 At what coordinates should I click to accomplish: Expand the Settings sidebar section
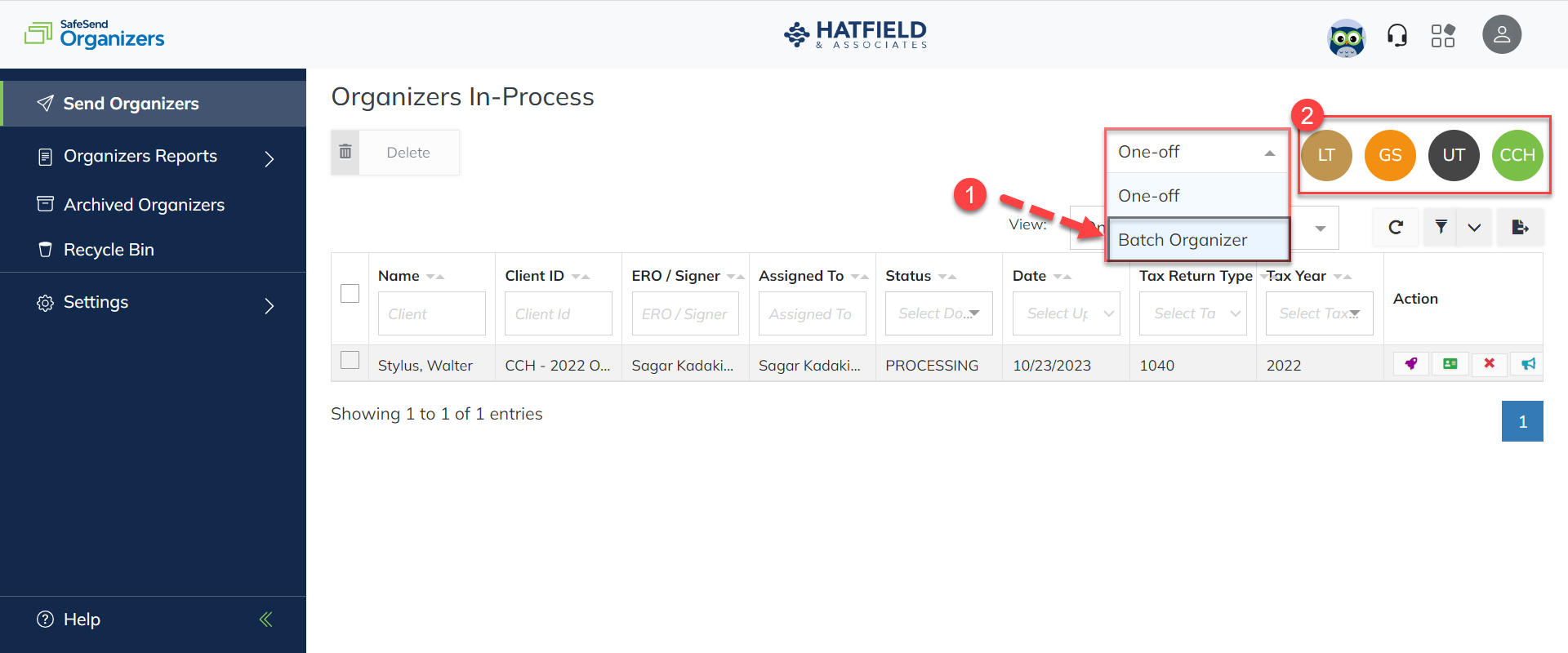[96, 302]
